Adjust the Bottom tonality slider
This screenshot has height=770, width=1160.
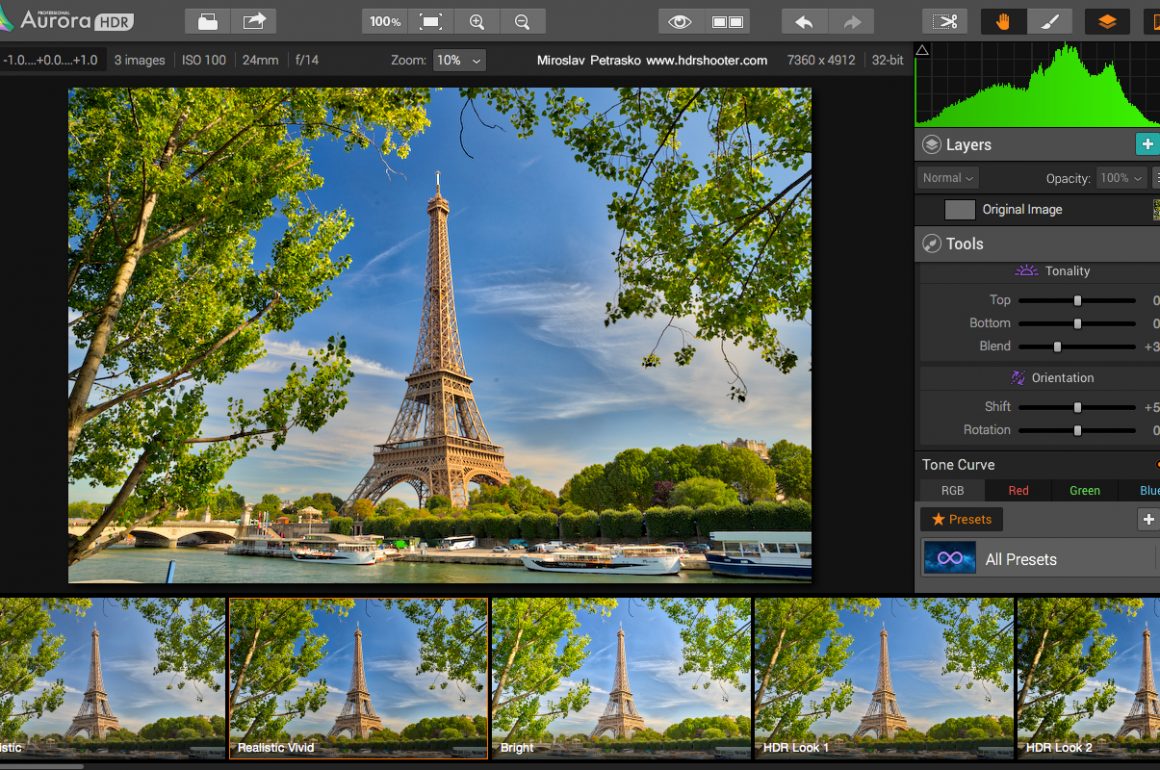click(1077, 323)
